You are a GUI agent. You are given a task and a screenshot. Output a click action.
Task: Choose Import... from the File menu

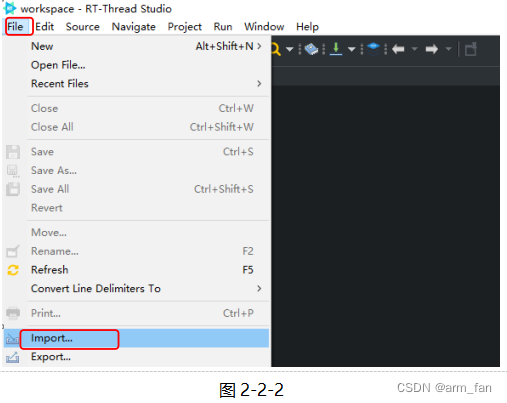click(x=136, y=338)
